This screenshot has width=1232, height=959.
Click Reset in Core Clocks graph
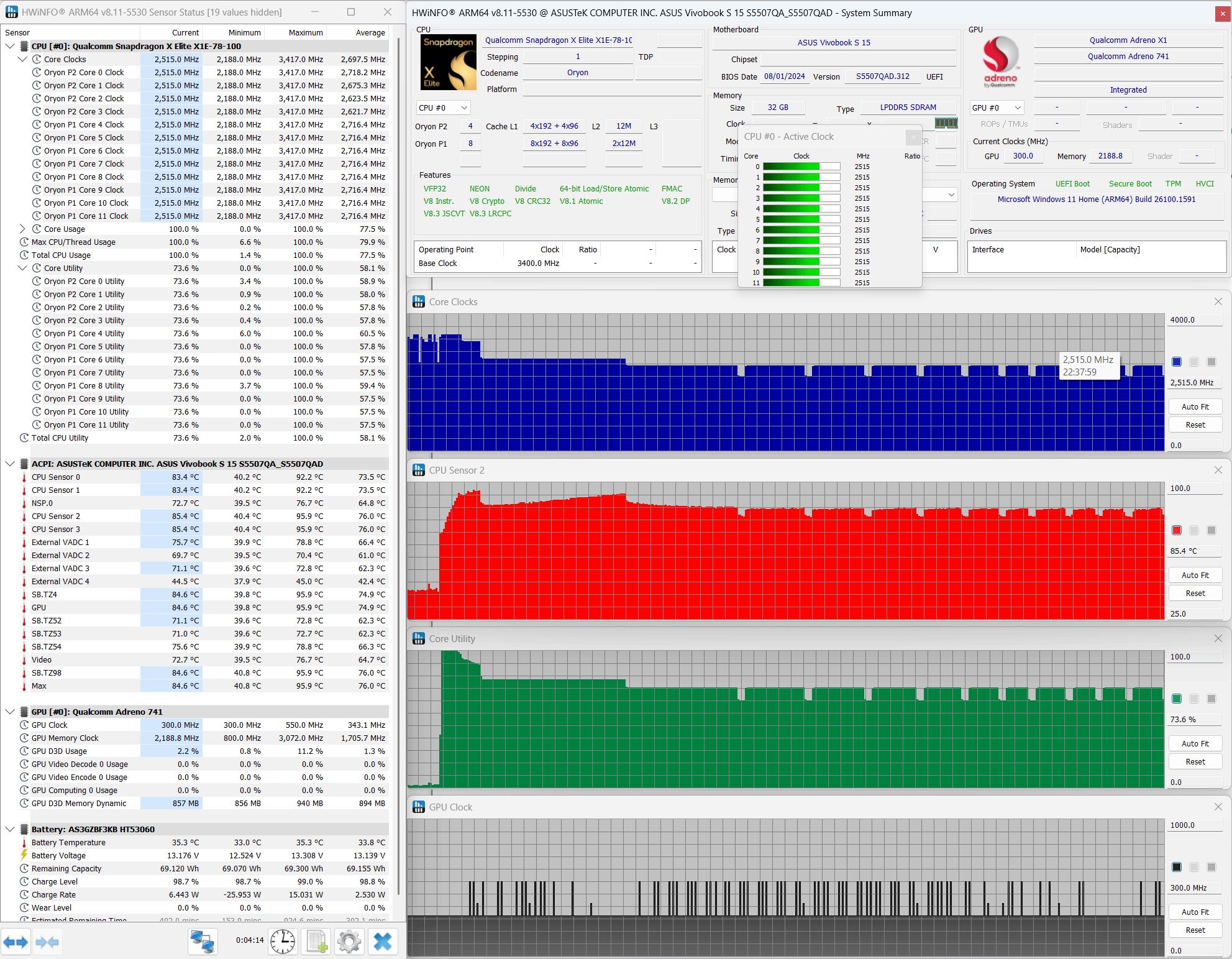1195,425
